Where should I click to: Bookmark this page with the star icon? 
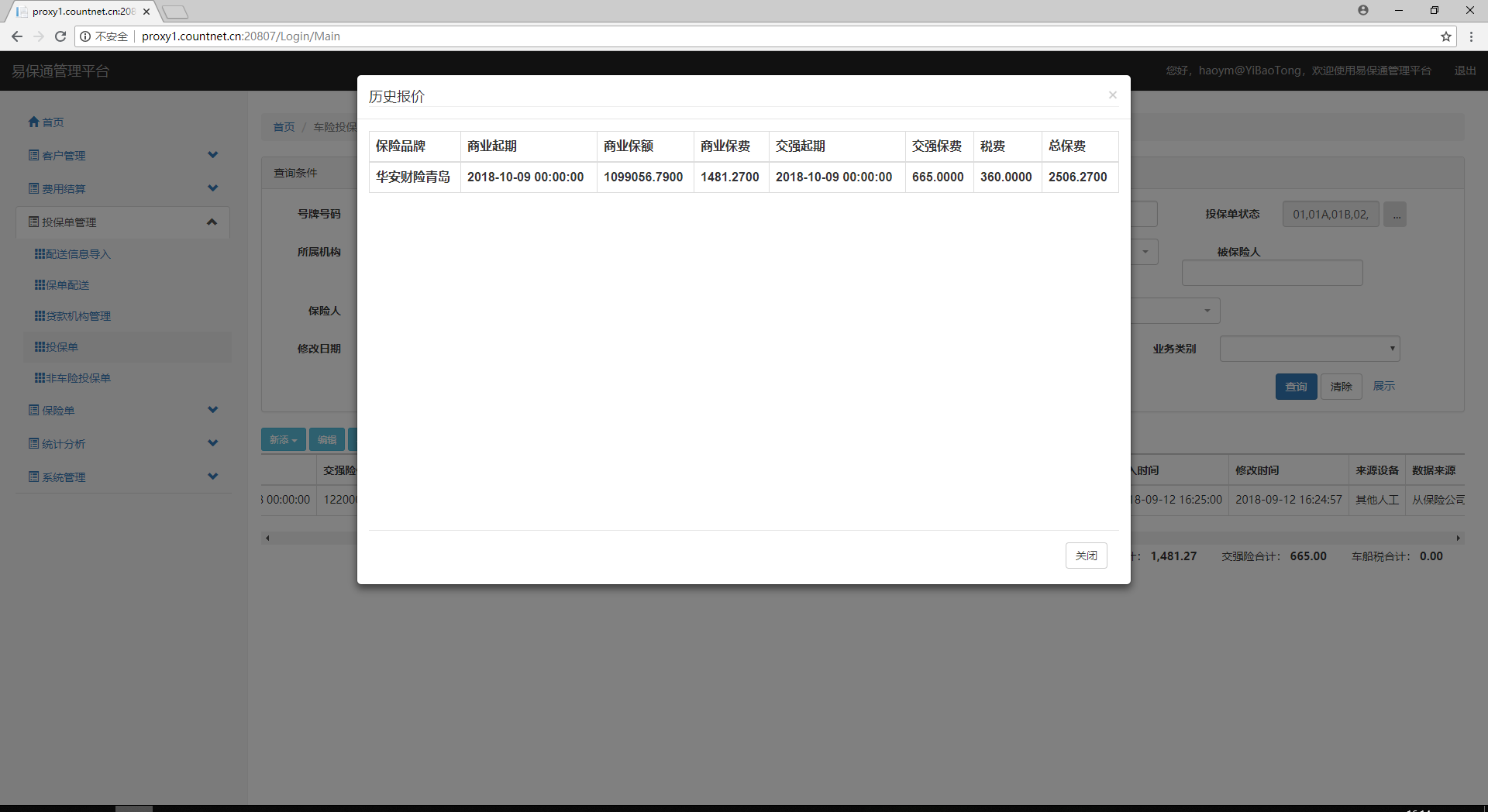coord(1446,36)
